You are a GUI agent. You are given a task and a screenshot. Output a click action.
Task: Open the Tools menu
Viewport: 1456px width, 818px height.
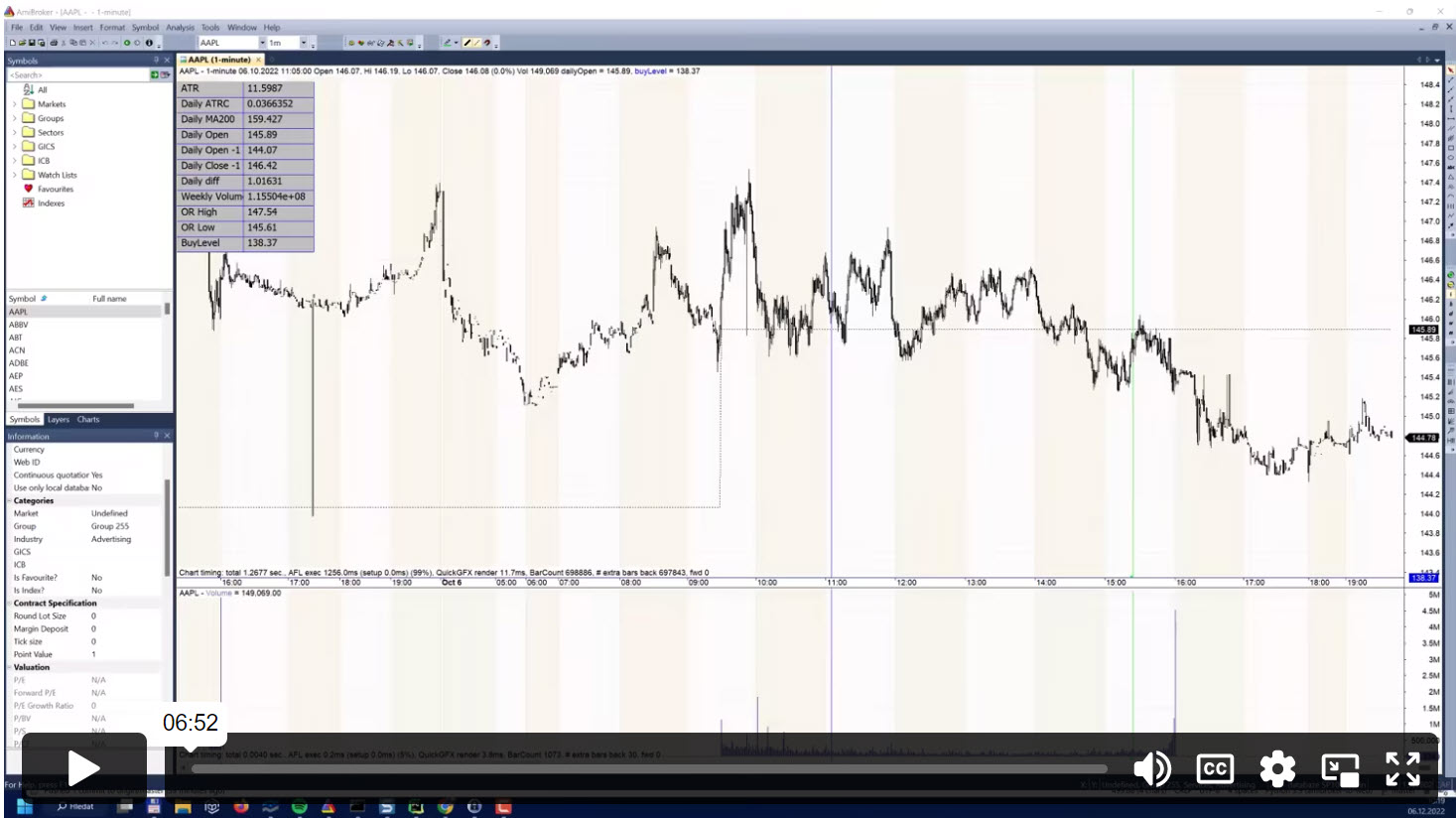(x=210, y=28)
